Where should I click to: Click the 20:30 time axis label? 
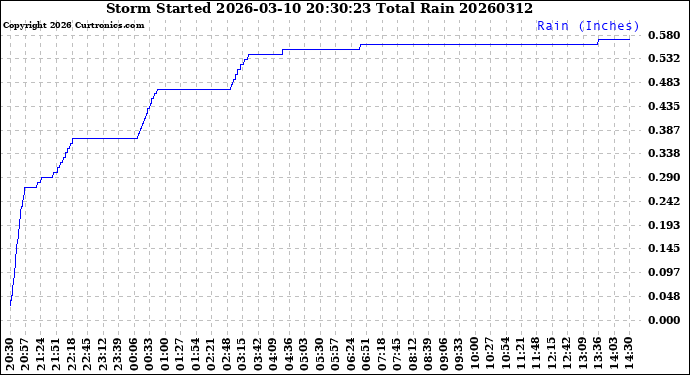[x=10, y=354]
